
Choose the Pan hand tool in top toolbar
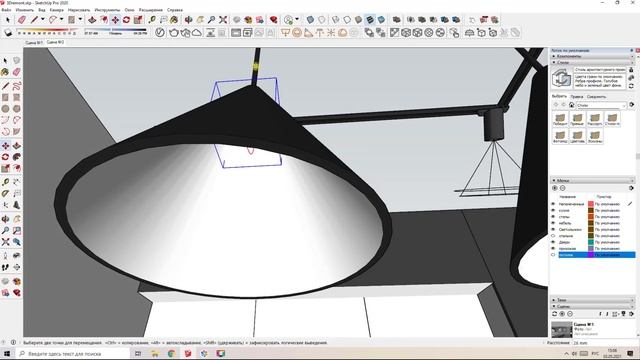click(x=200, y=20)
